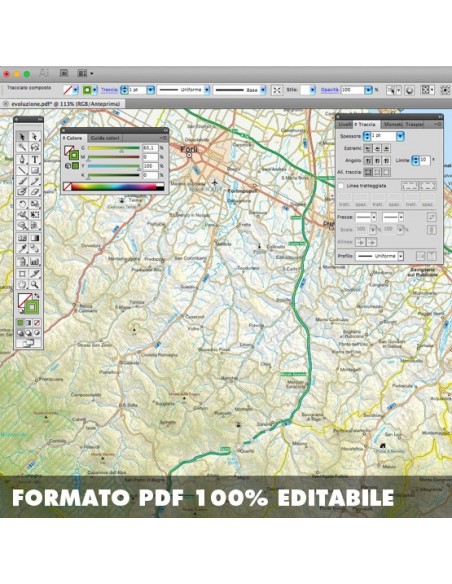
Task: Select the Eyedropper tool
Action: (22, 249)
